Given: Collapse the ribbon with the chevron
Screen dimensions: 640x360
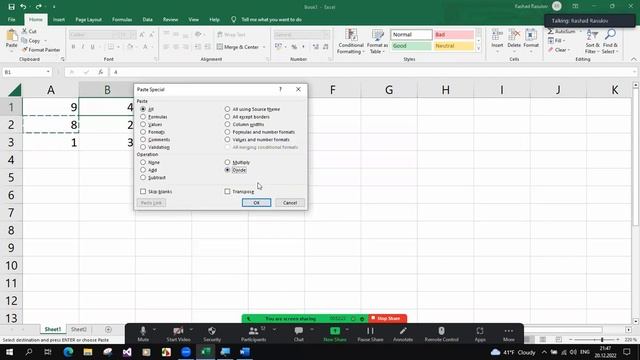Looking at the screenshot, I should point(633,60).
